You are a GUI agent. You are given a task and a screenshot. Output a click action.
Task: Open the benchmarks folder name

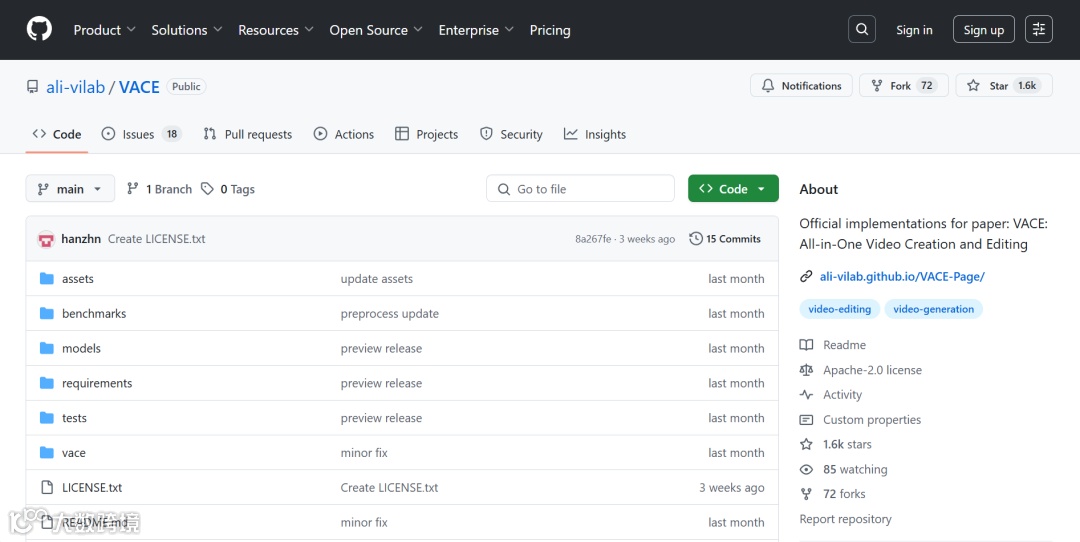(x=94, y=313)
